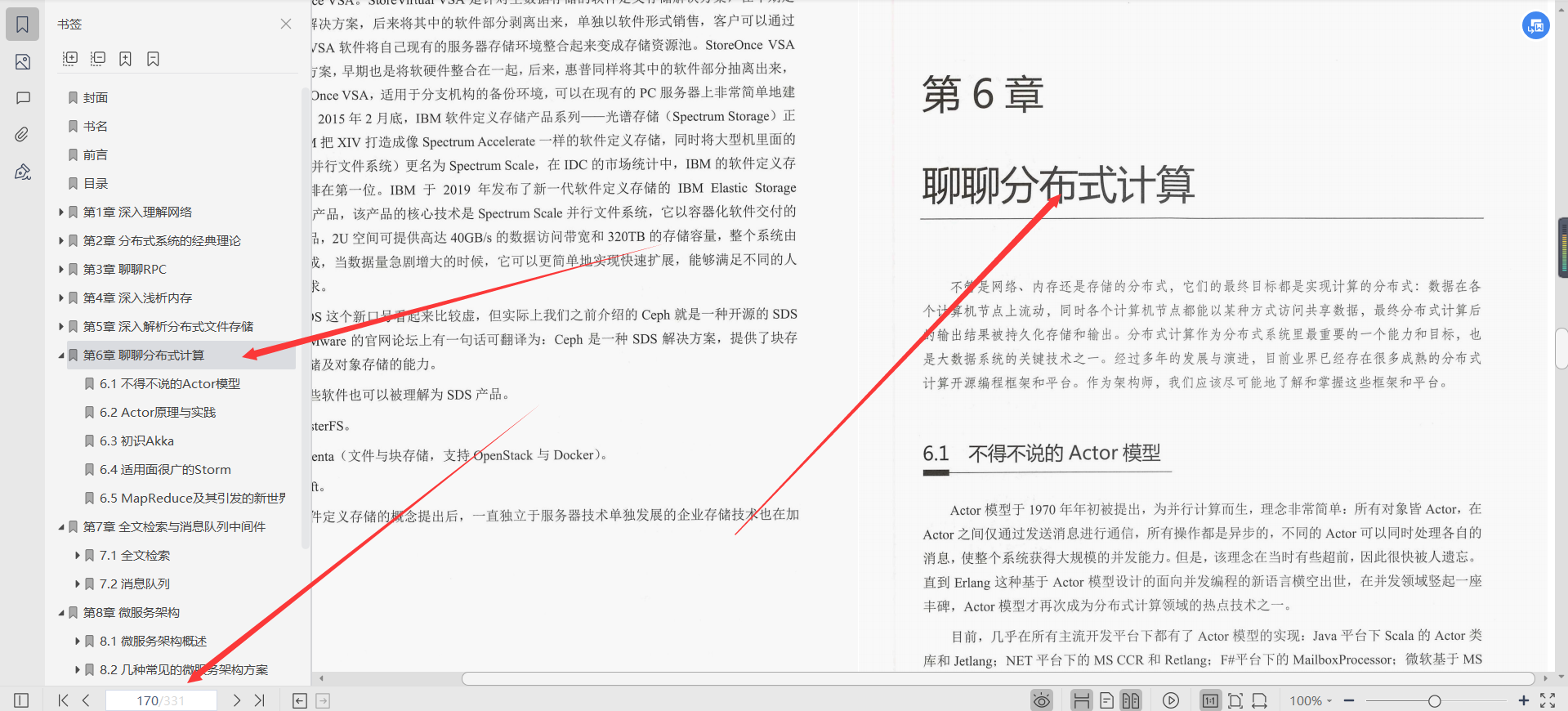Open the 前言 bookmark
Screen dimensions: 1568x711
95,154
